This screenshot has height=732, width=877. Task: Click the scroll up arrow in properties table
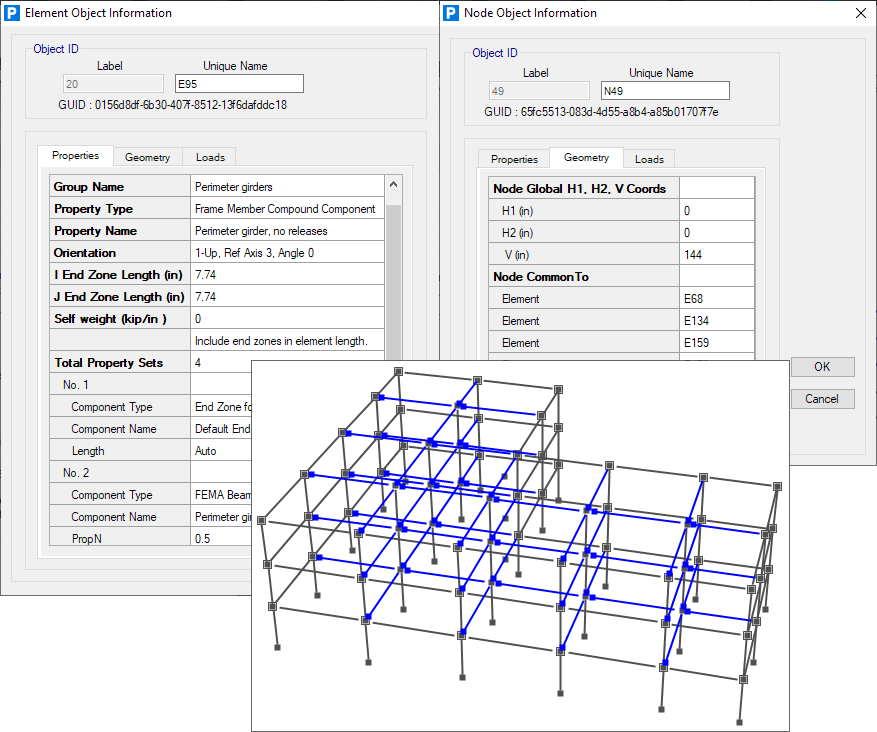pyautogui.click(x=393, y=185)
